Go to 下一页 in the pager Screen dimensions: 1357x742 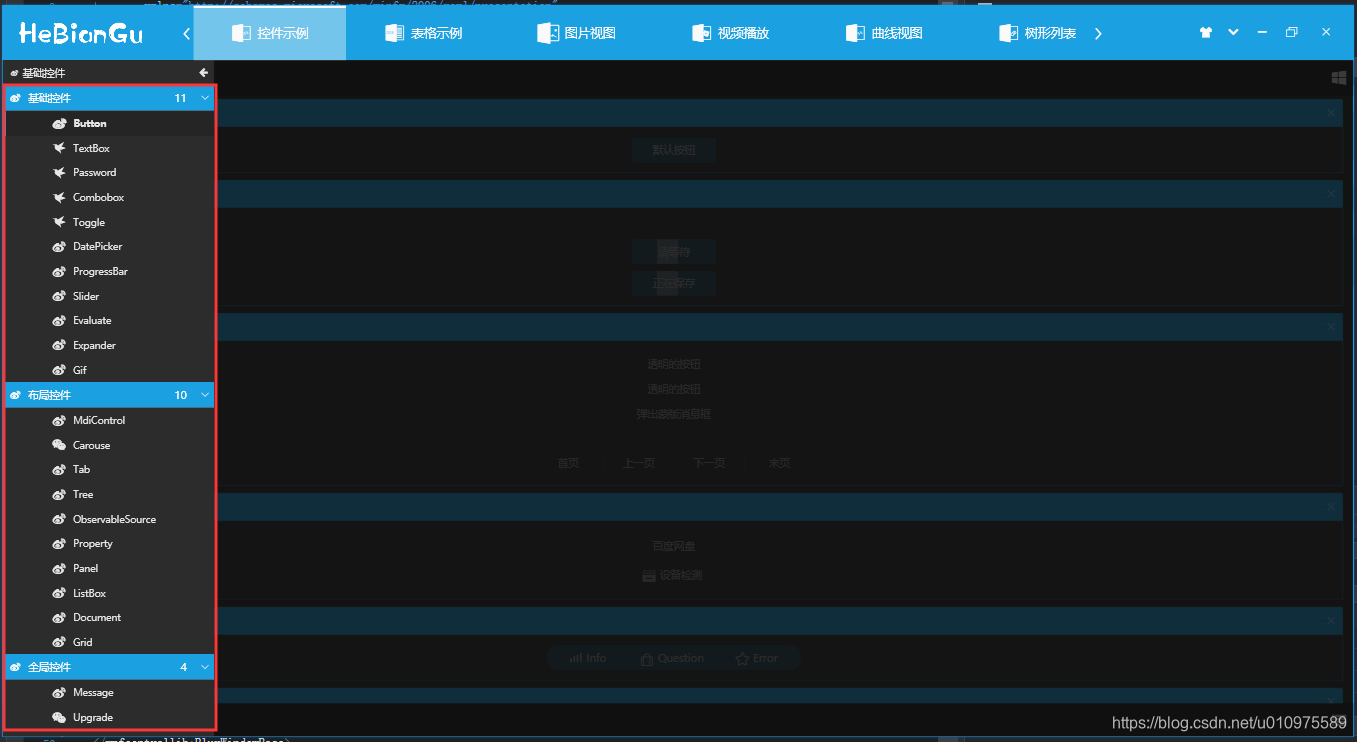(709, 463)
